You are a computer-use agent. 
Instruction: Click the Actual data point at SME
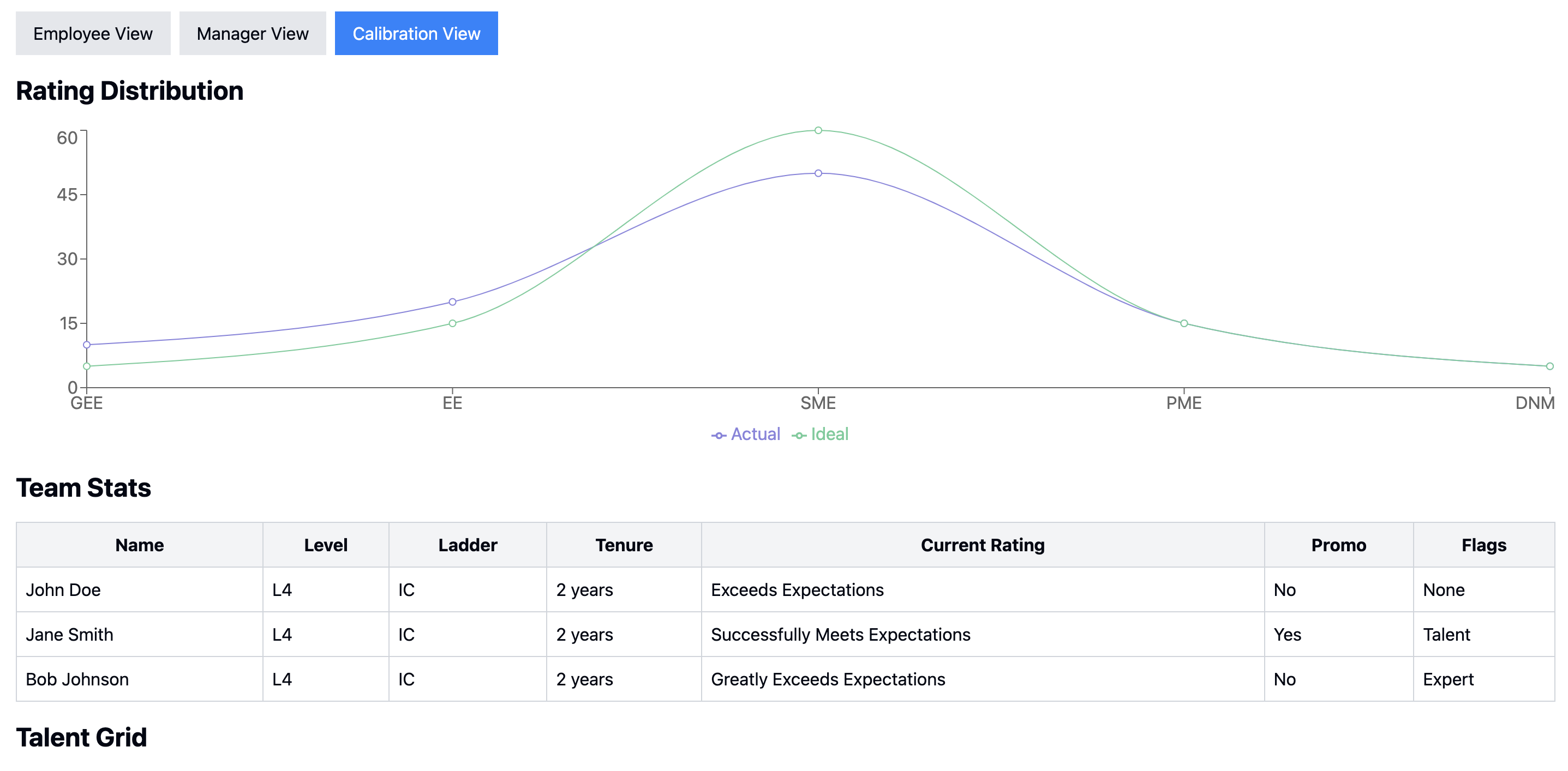818,173
